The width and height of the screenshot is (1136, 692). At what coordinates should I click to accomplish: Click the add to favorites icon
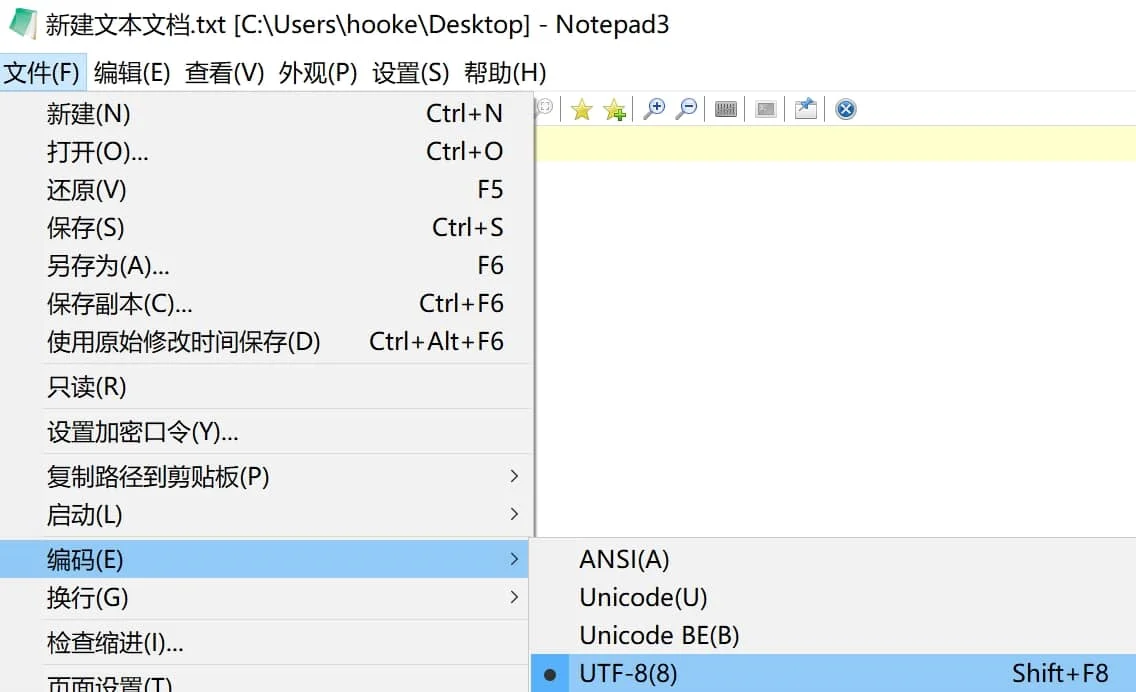click(x=614, y=109)
